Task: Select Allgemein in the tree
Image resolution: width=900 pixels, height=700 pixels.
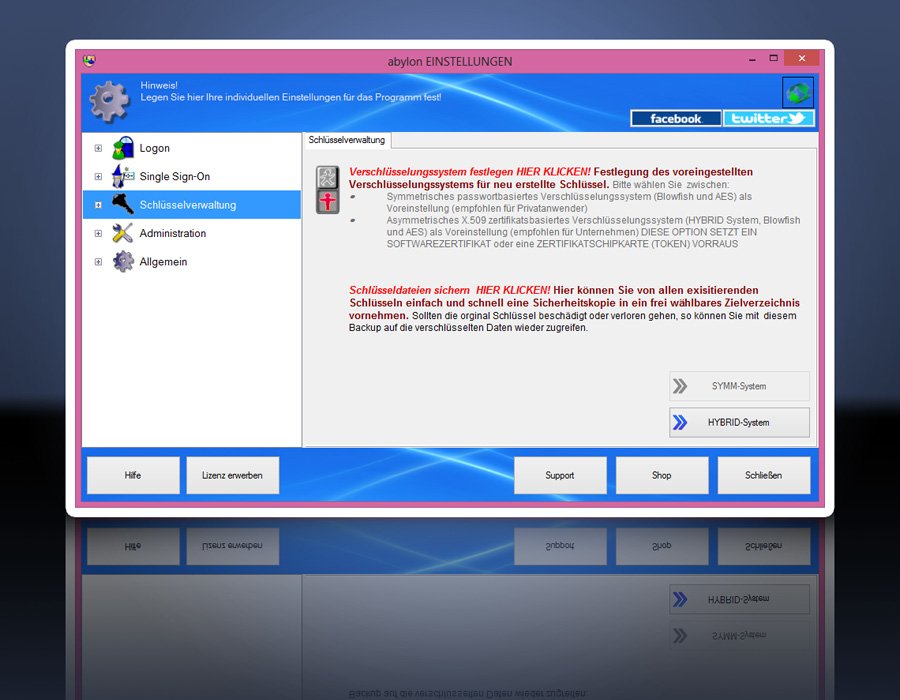Action: coord(163,262)
